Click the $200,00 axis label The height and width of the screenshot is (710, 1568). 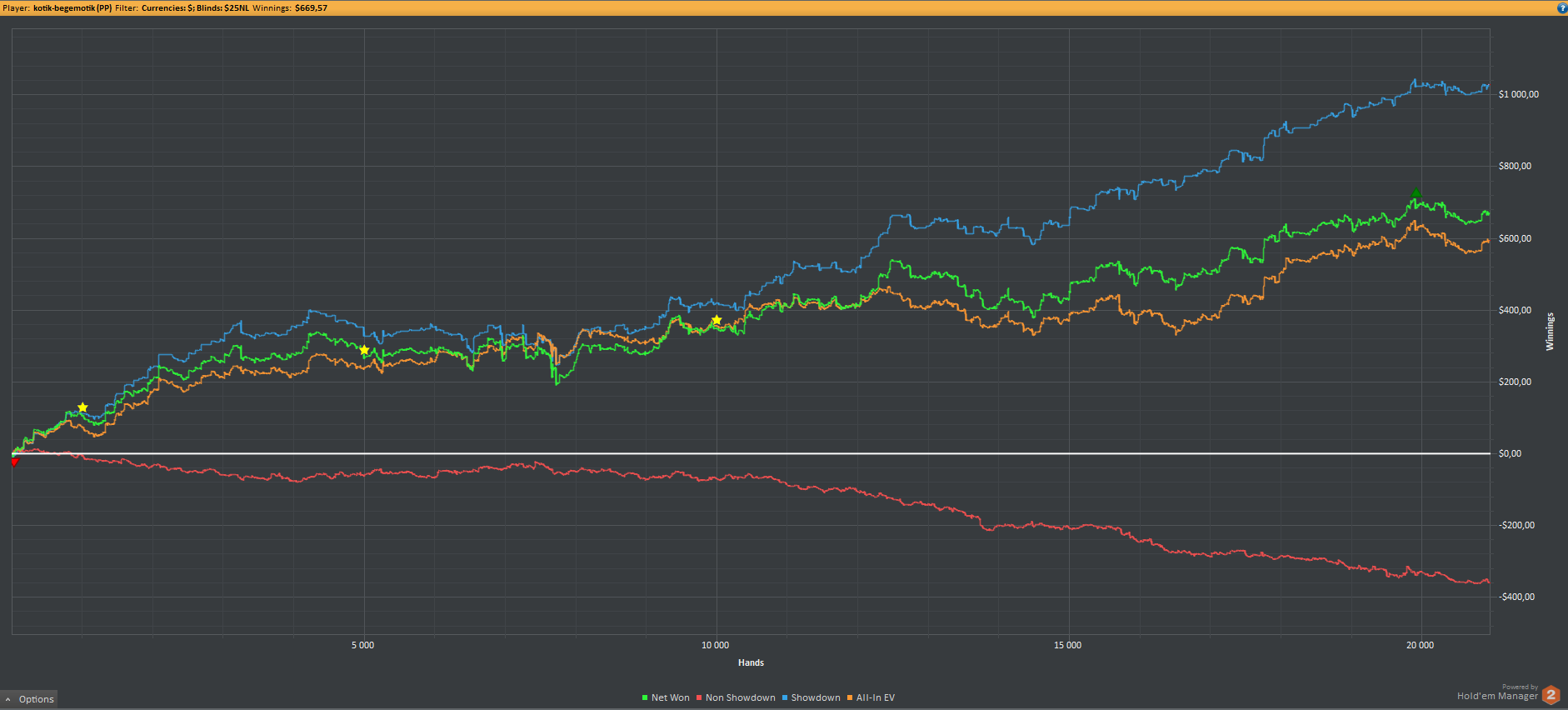(1515, 382)
